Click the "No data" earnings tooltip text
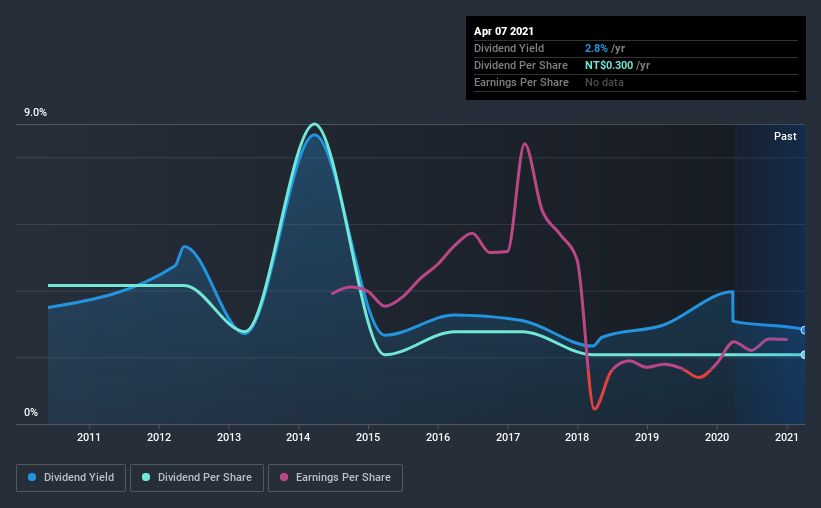Image resolution: width=821 pixels, height=508 pixels. point(604,82)
